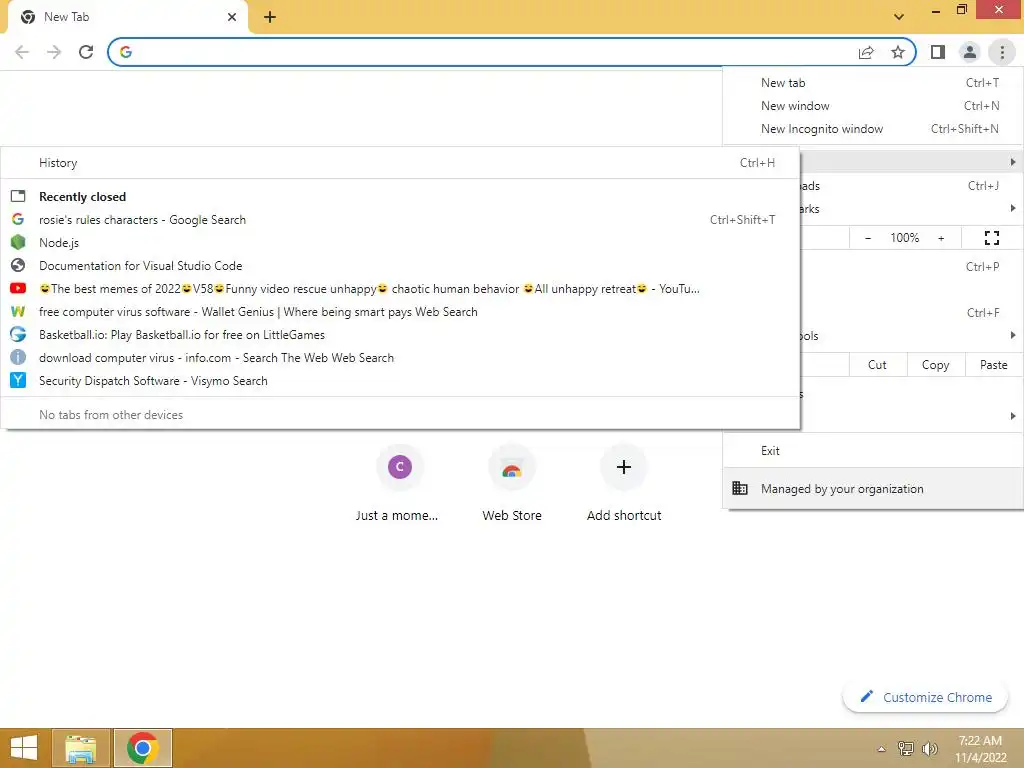The height and width of the screenshot is (768, 1024).
Task: Reopen the Node.js closed tab
Action: [x=400, y=242]
